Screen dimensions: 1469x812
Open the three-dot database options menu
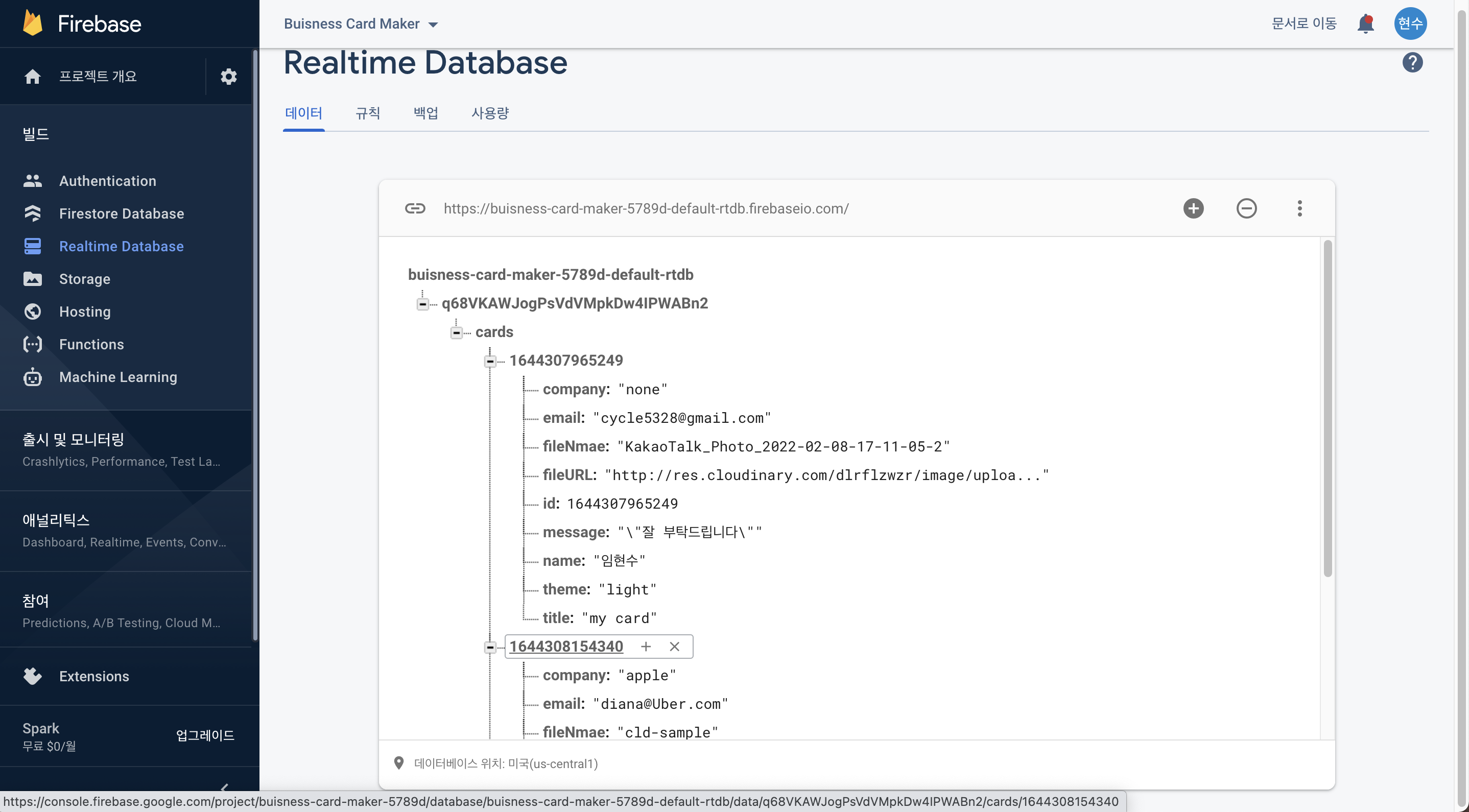click(1299, 209)
